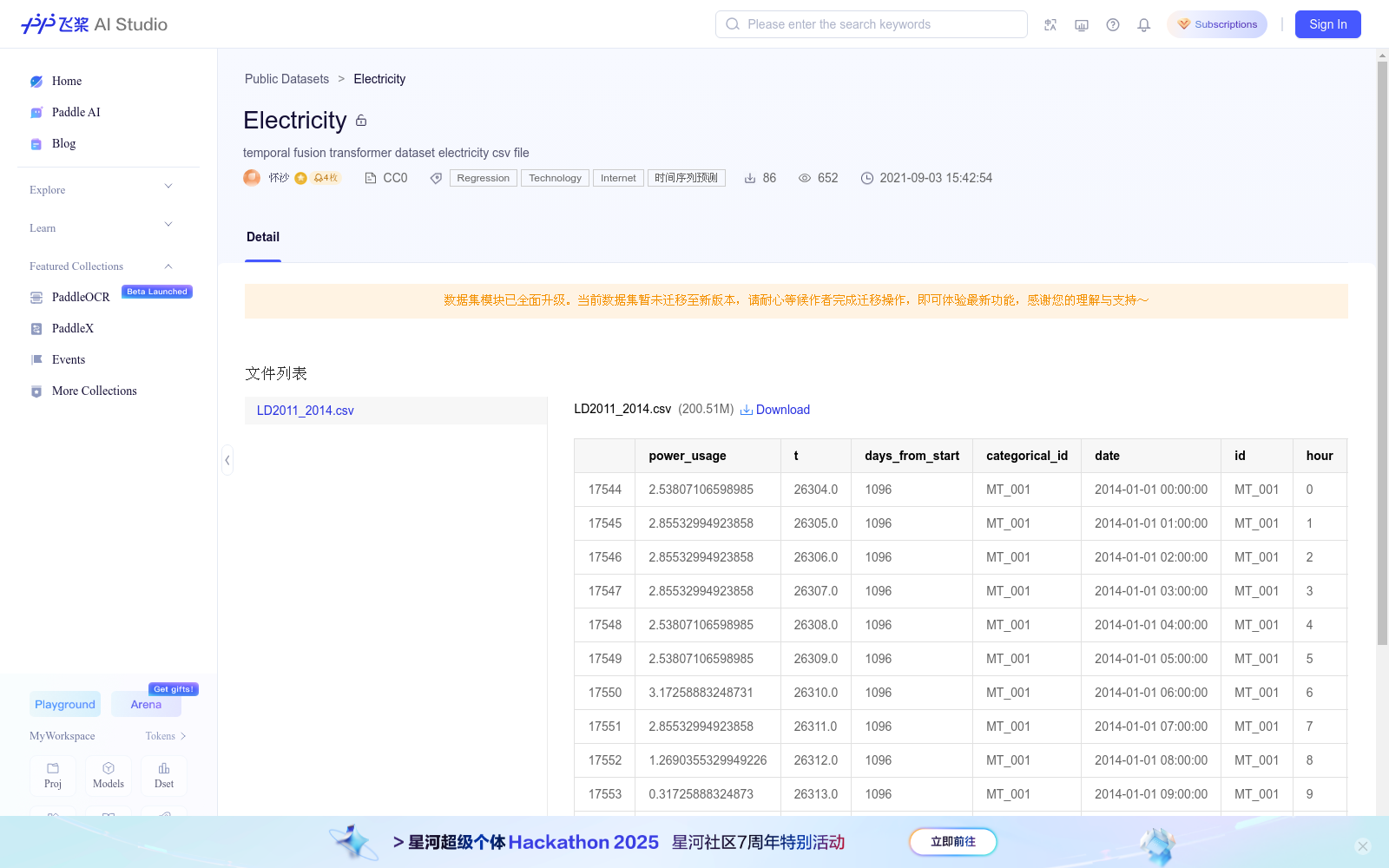Screen dimensions: 1389x868
Task: Click the view count eye icon (652)
Action: pyautogui.click(x=805, y=178)
